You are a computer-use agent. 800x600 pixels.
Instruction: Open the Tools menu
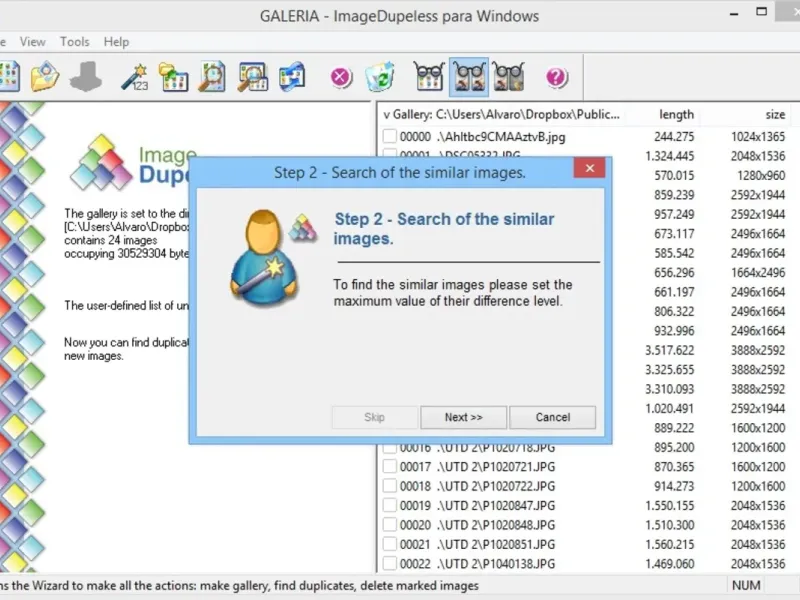tap(74, 42)
